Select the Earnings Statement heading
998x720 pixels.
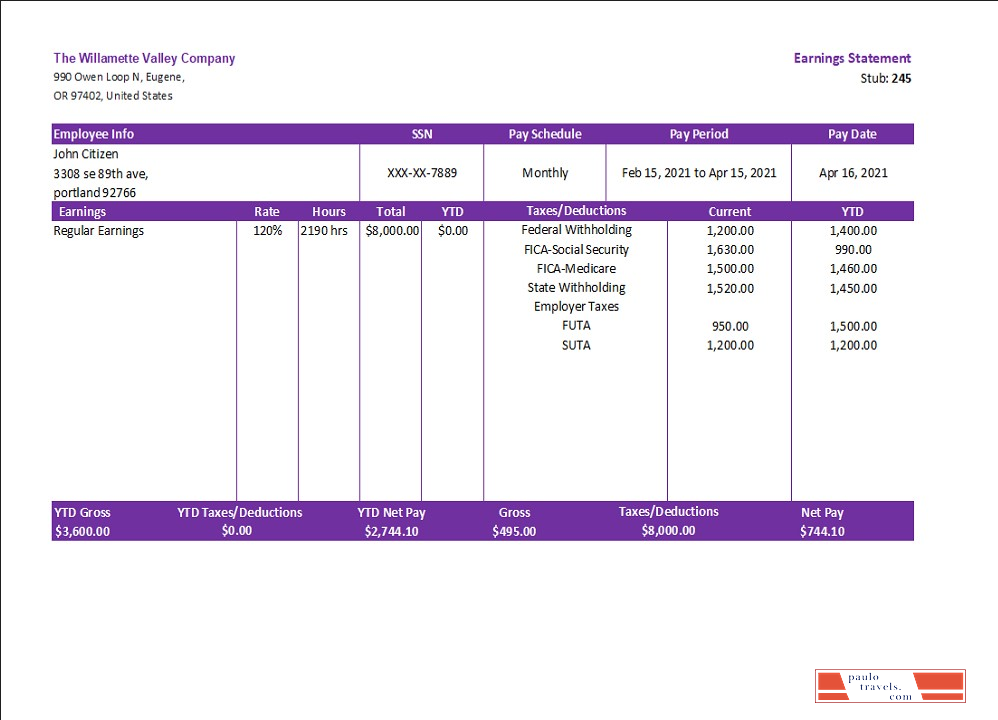tap(852, 58)
